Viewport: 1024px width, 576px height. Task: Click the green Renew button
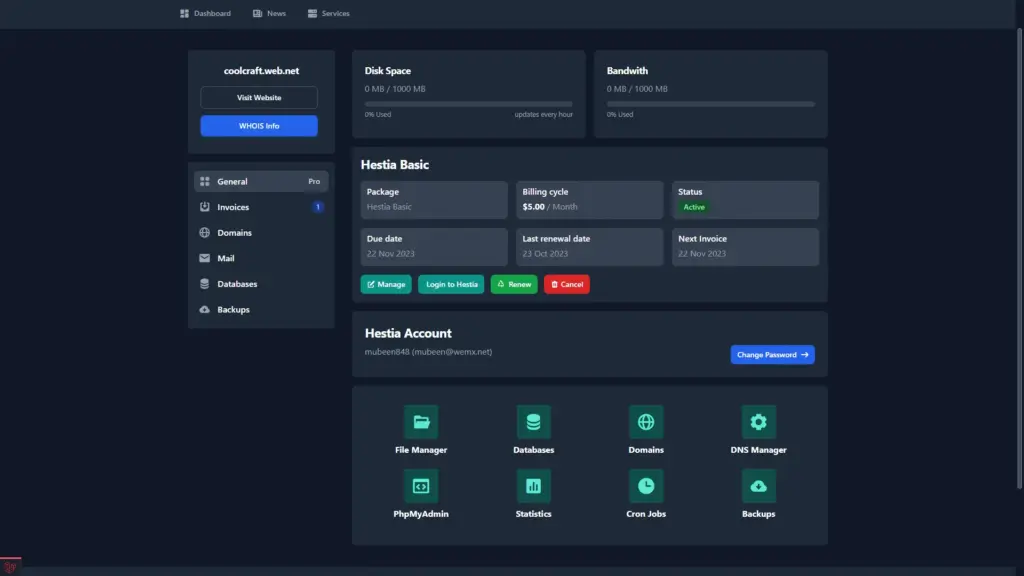(513, 285)
